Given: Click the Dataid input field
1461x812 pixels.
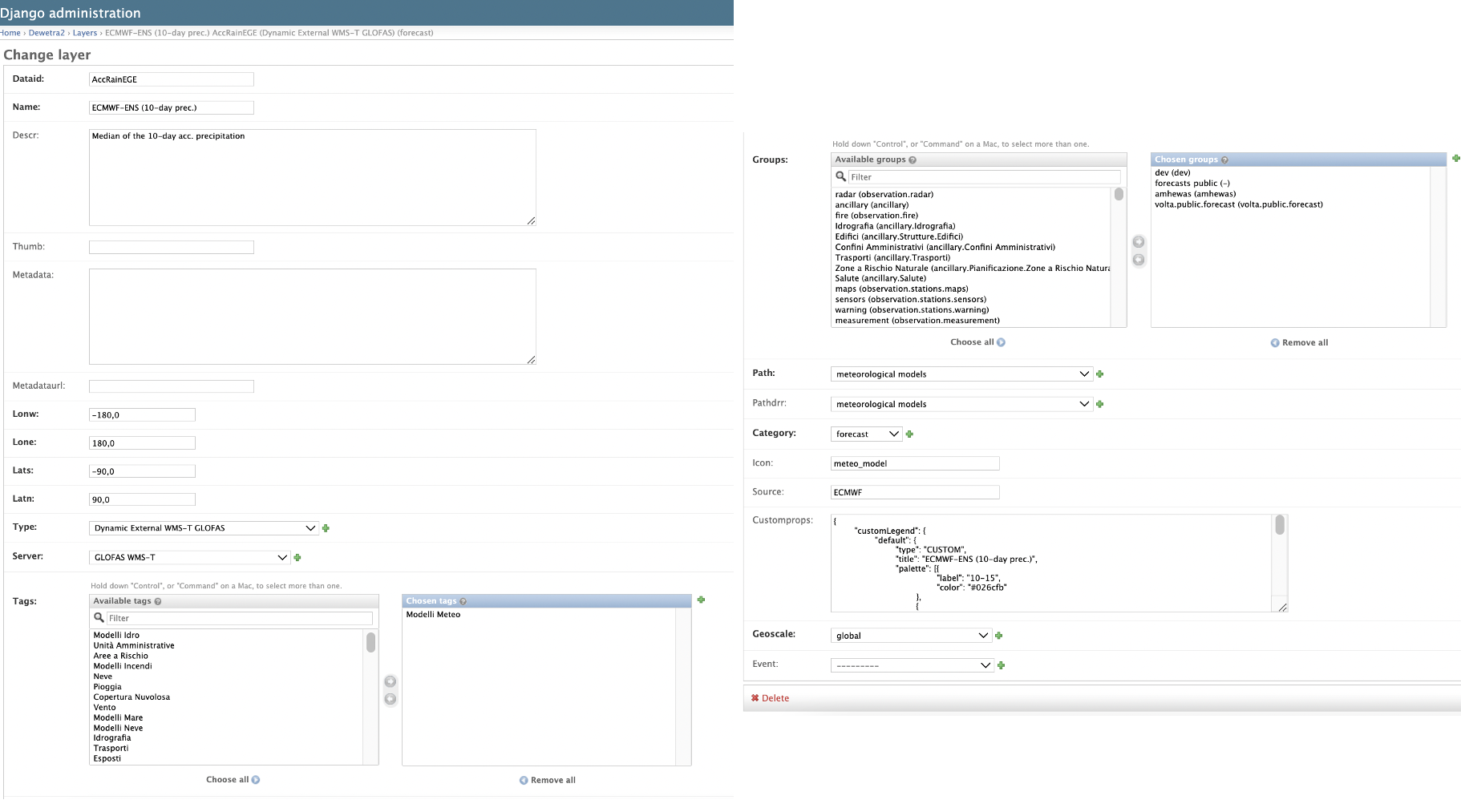Looking at the screenshot, I should click(172, 79).
